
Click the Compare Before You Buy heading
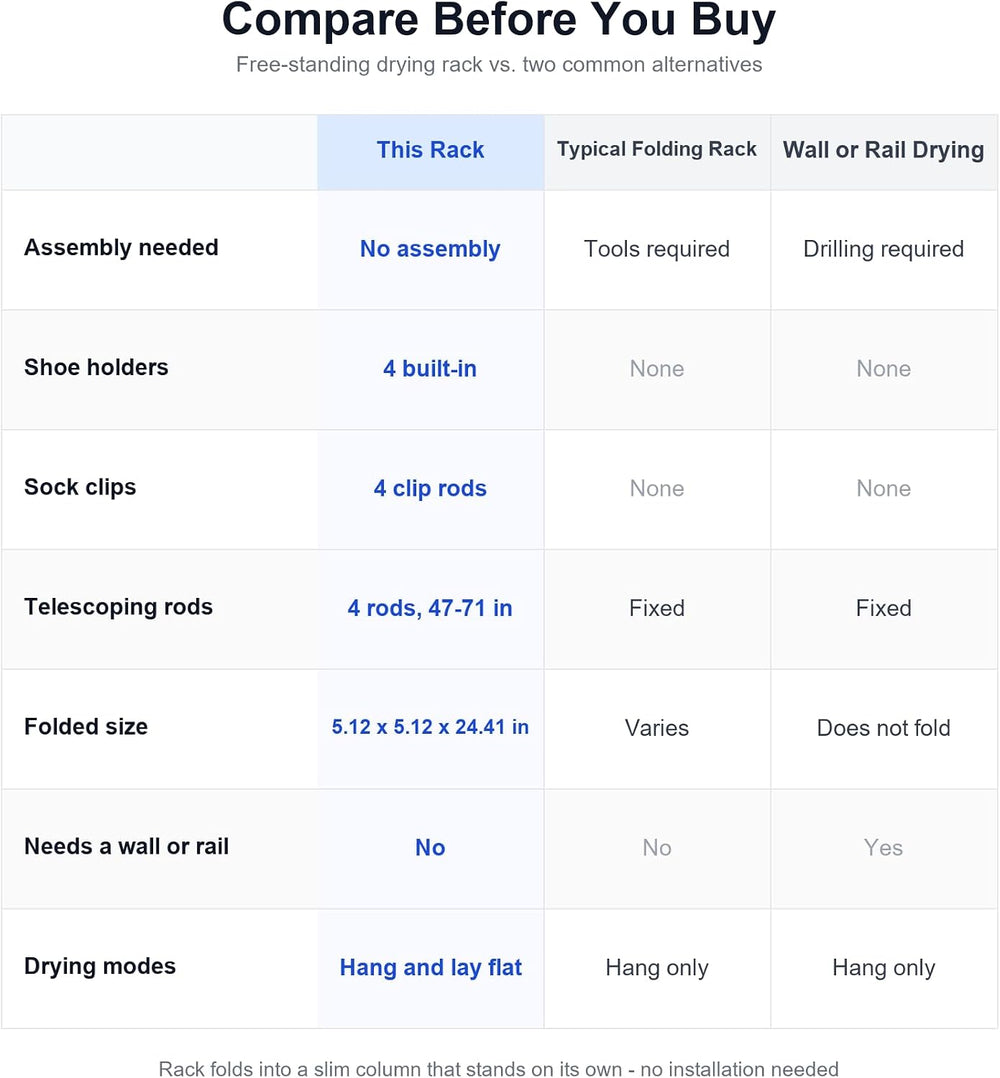point(499,19)
